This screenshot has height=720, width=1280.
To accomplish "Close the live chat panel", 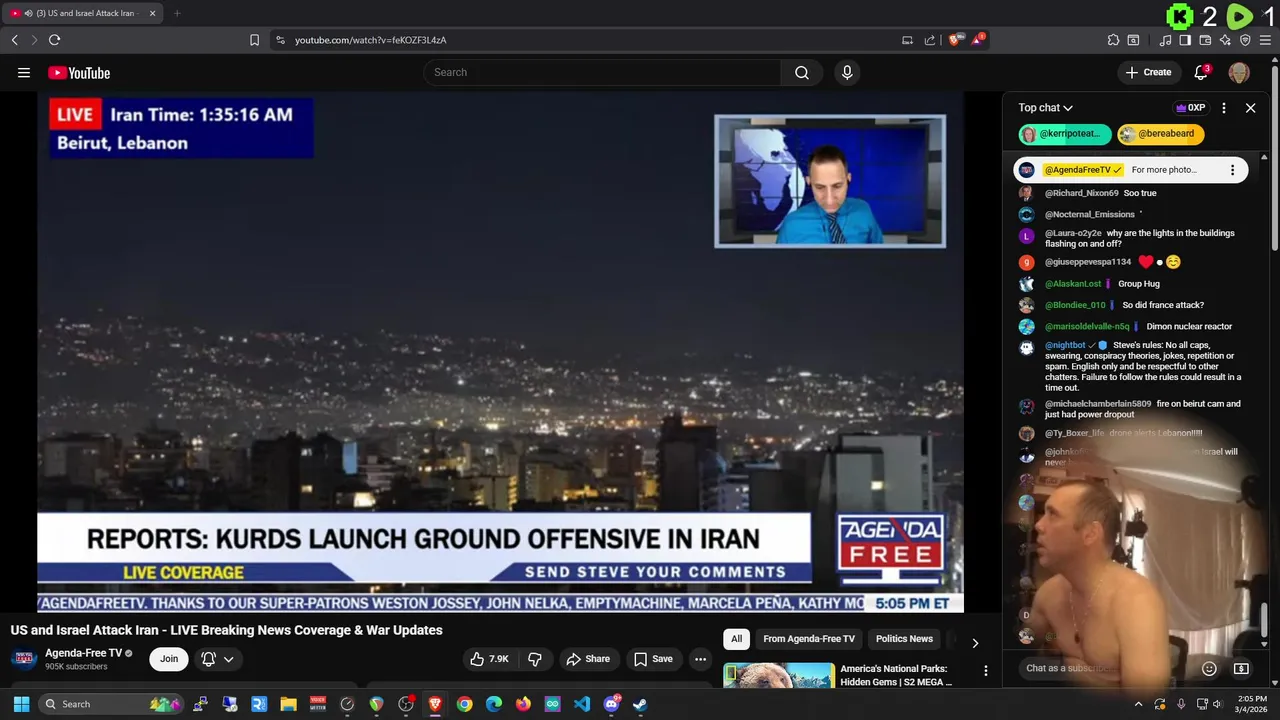I will pos(1250,108).
